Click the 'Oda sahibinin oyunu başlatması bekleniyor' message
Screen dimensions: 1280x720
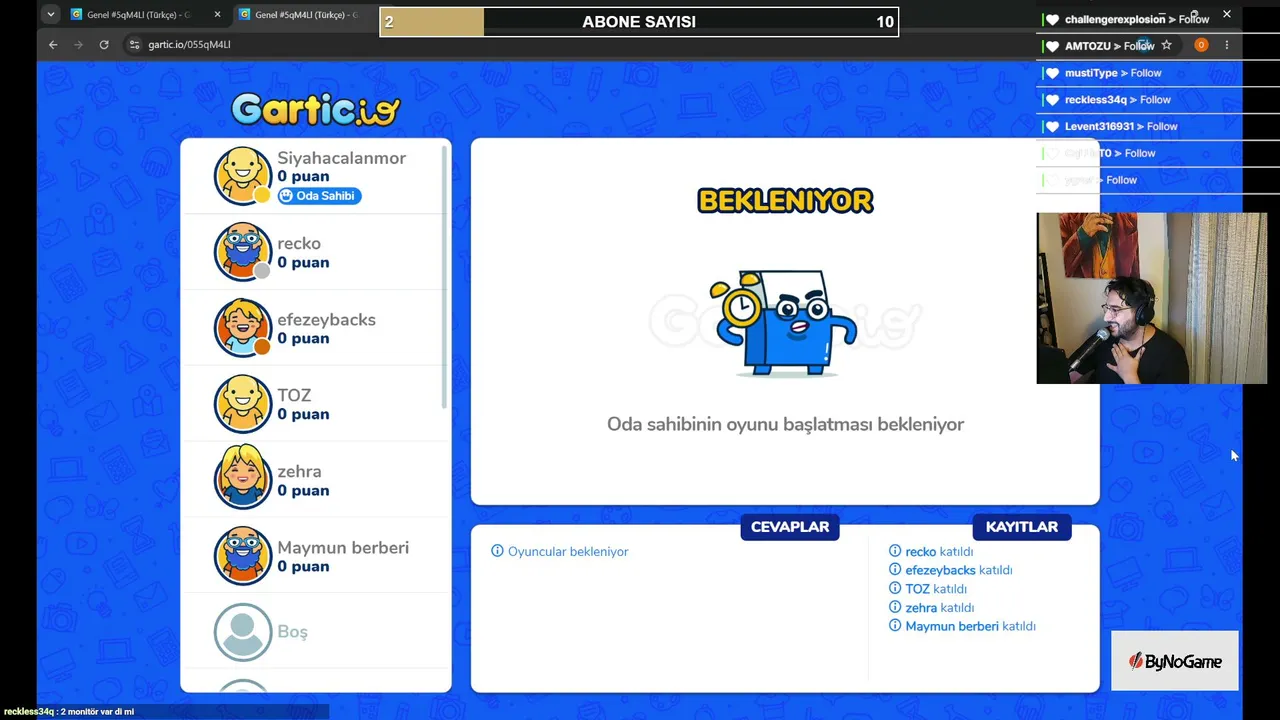coord(785,424)
